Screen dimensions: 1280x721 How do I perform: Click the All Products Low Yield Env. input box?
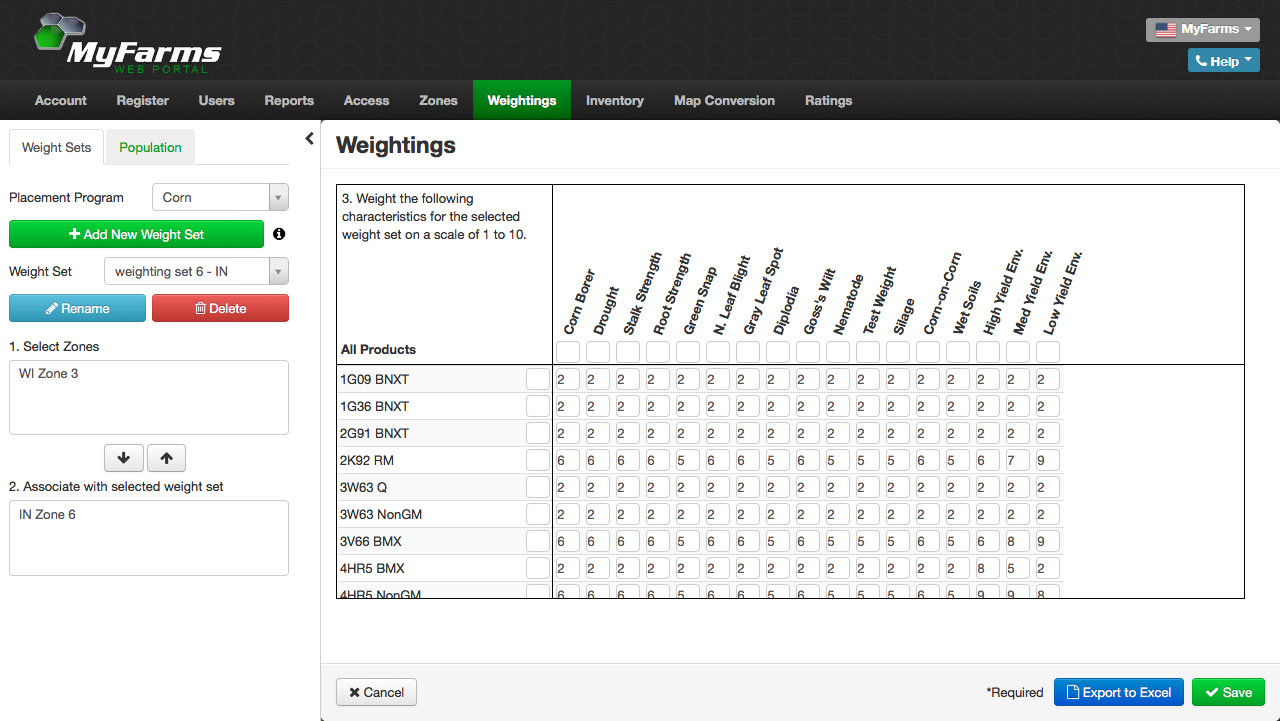[x=1048, y=352]
